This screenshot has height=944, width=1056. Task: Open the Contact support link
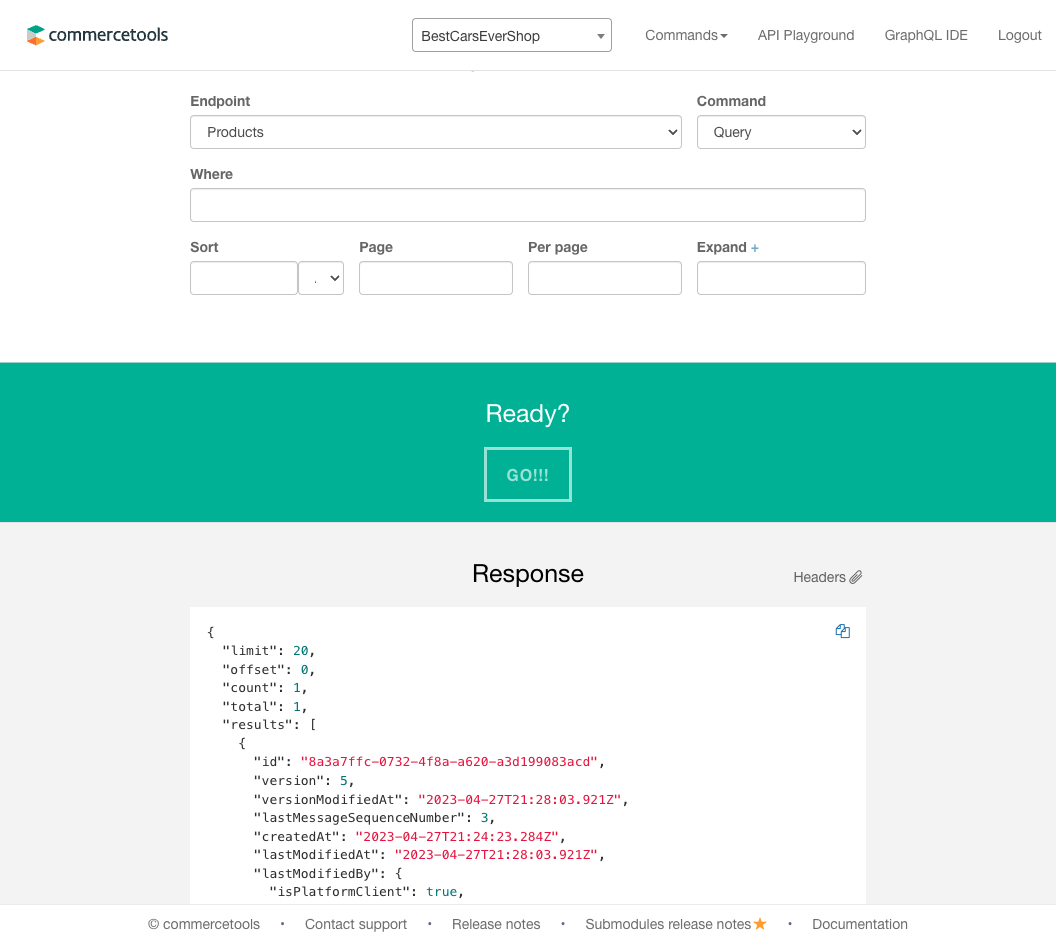(x=356, y=924)
